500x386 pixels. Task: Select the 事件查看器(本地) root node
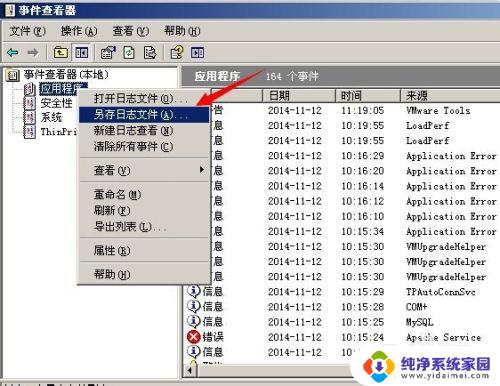pyautogui.click(x=66, y=75)
